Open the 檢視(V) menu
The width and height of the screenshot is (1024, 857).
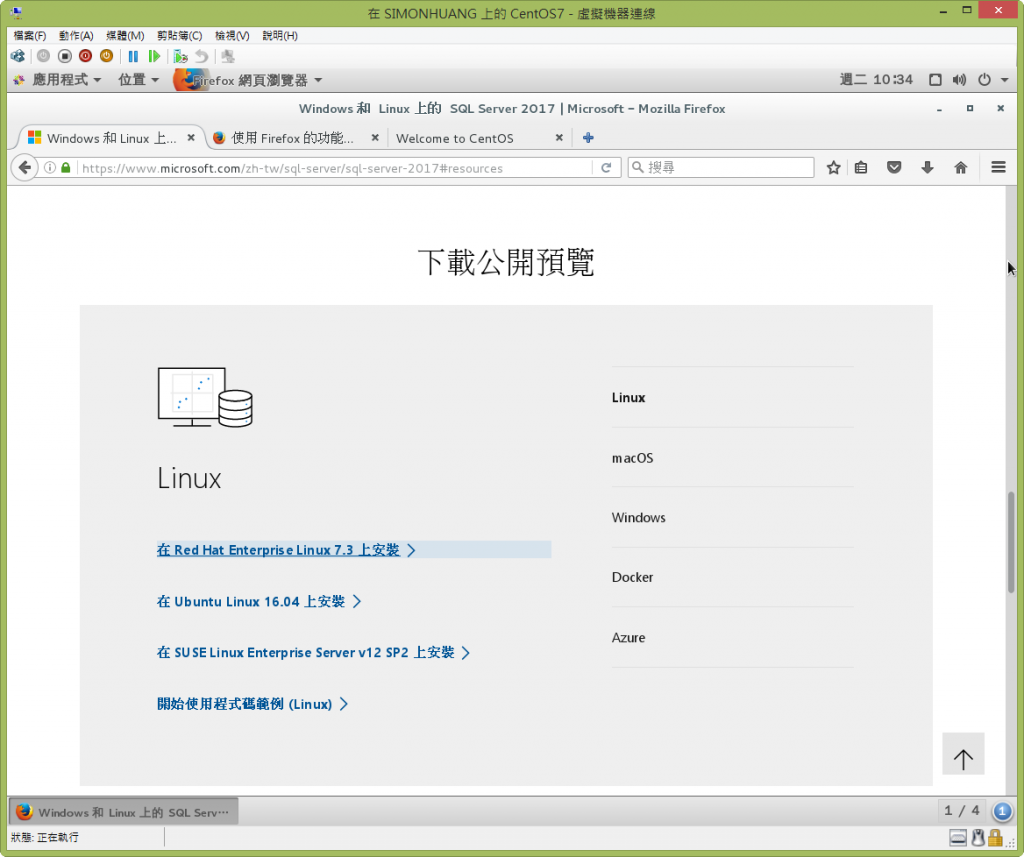pyautogui.click(x=232, y=35)
